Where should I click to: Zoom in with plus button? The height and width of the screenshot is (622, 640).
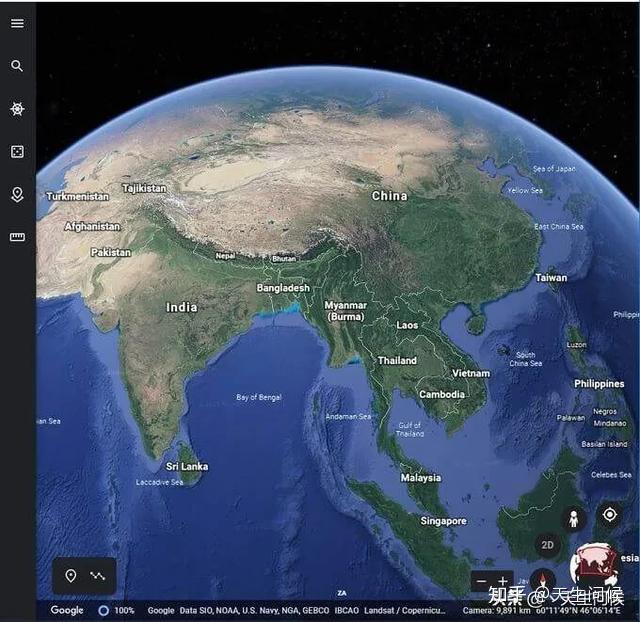503,581
